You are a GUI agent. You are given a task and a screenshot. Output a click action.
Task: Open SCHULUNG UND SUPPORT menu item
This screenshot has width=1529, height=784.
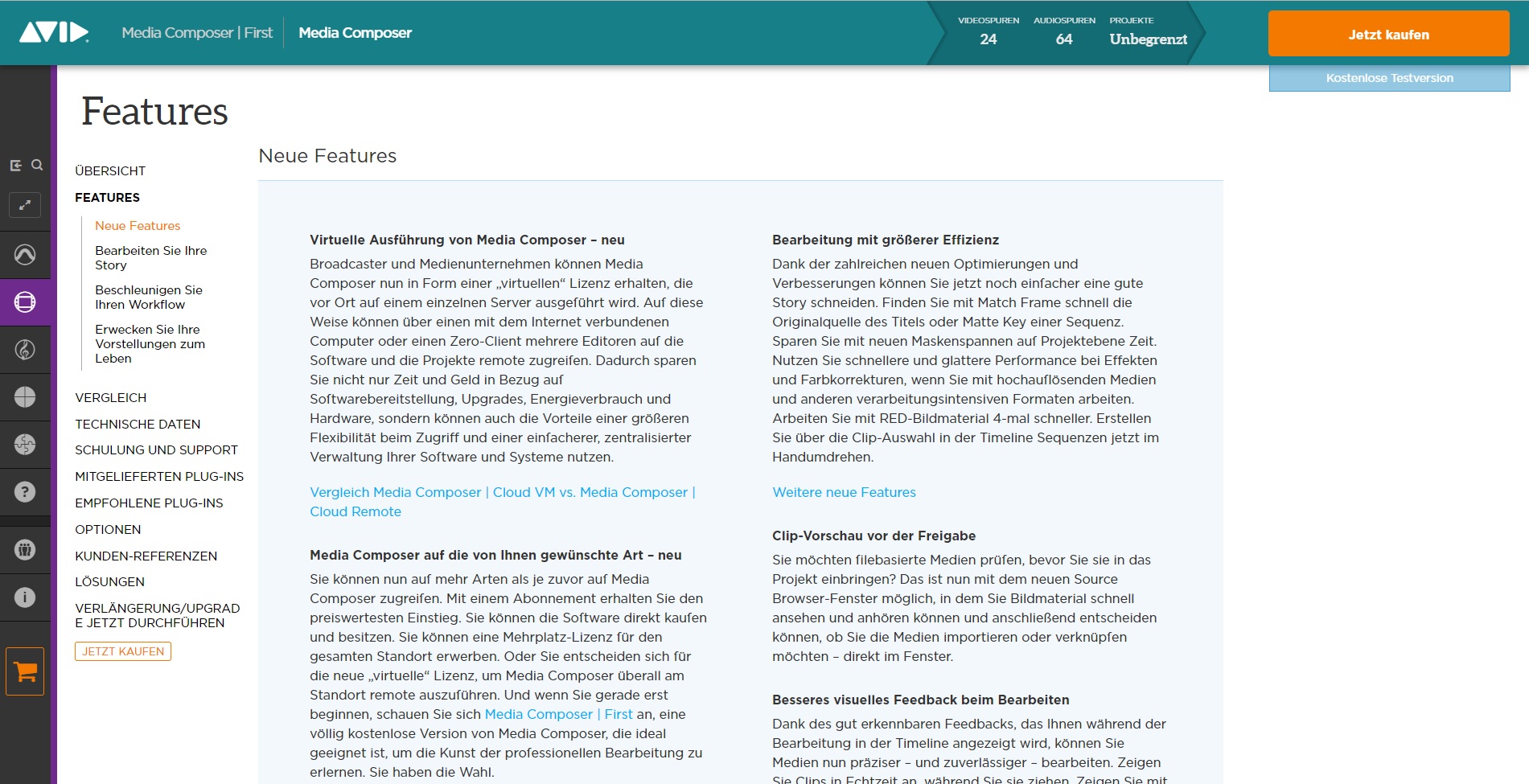pyautogui.click(x=156, y=450)
